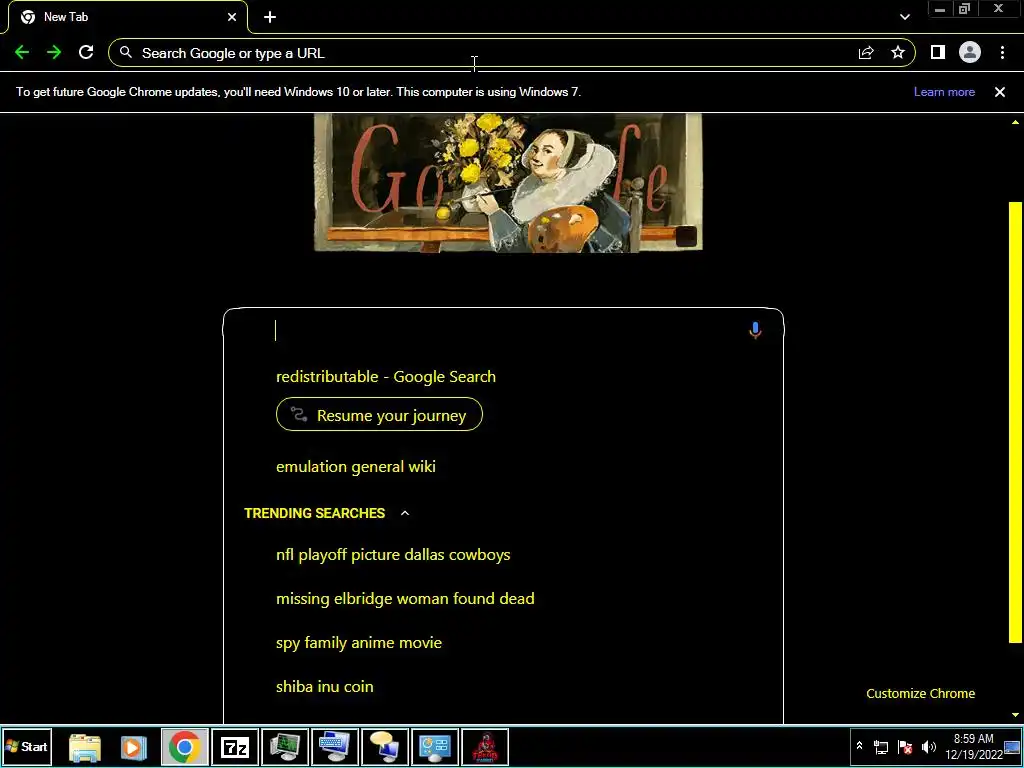Click the page scrollbar down arrow
The width and height of the screenshot is (1024, 768).
click(x=1016, y=716)
